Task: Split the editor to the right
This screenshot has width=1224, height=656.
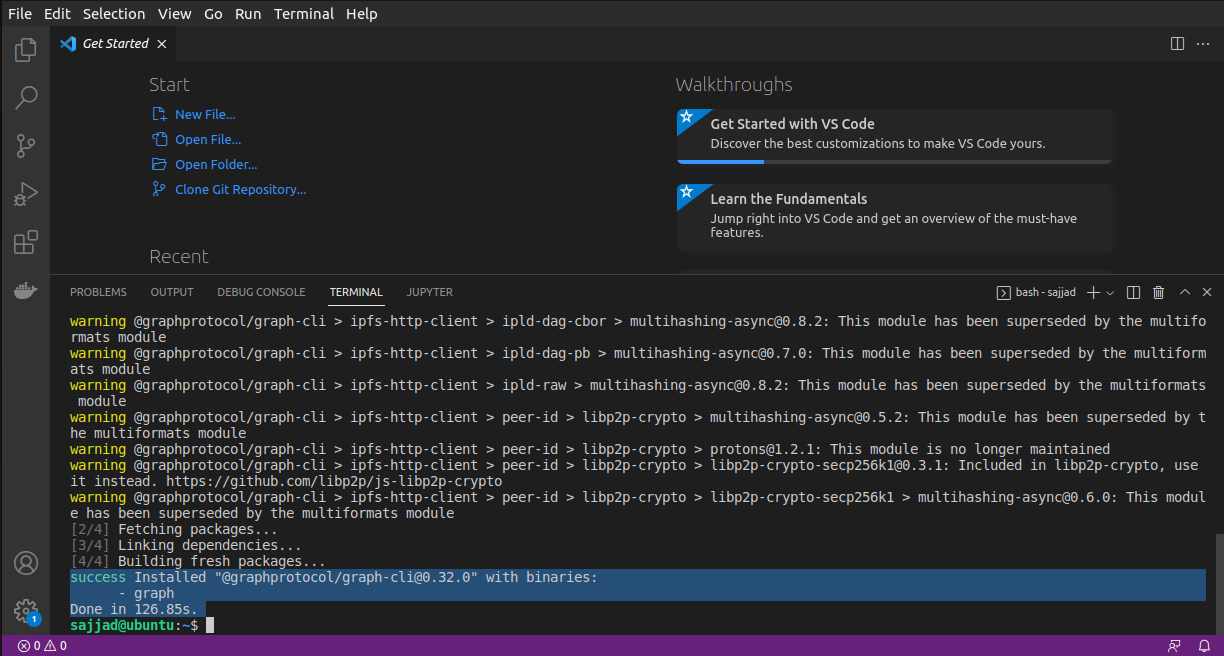Action: tap(1177, 44)
